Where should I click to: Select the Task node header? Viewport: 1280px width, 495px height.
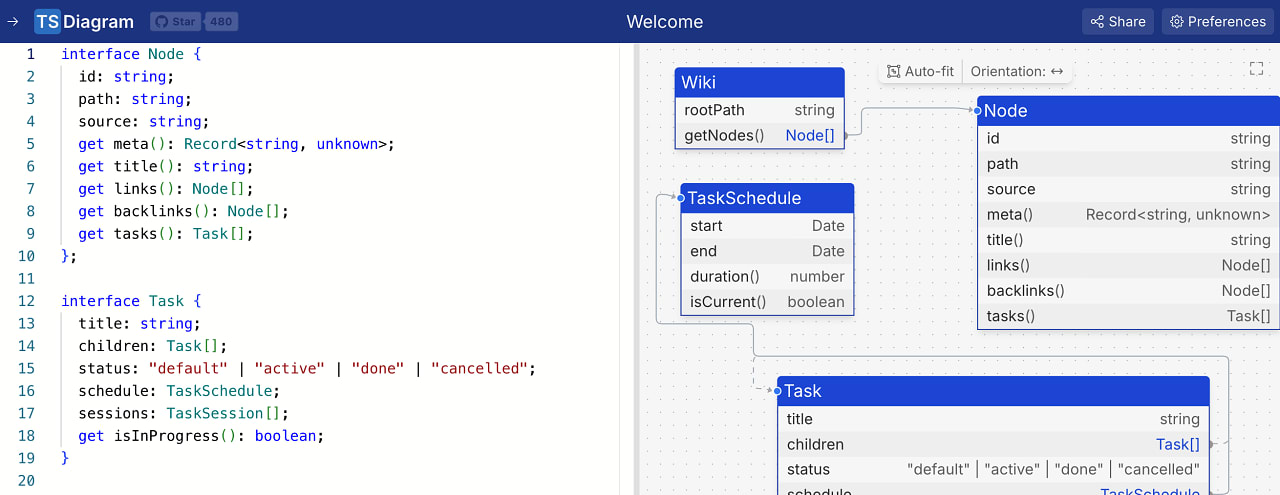point(993,391)
